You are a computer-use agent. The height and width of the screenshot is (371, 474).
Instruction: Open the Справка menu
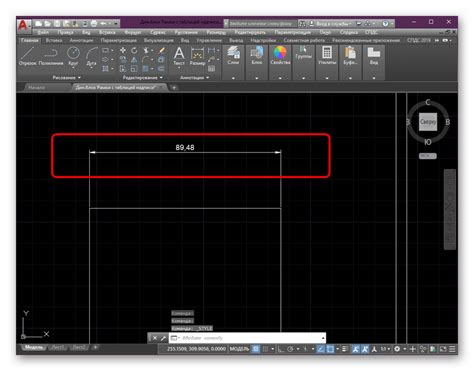tap(349, 32)
